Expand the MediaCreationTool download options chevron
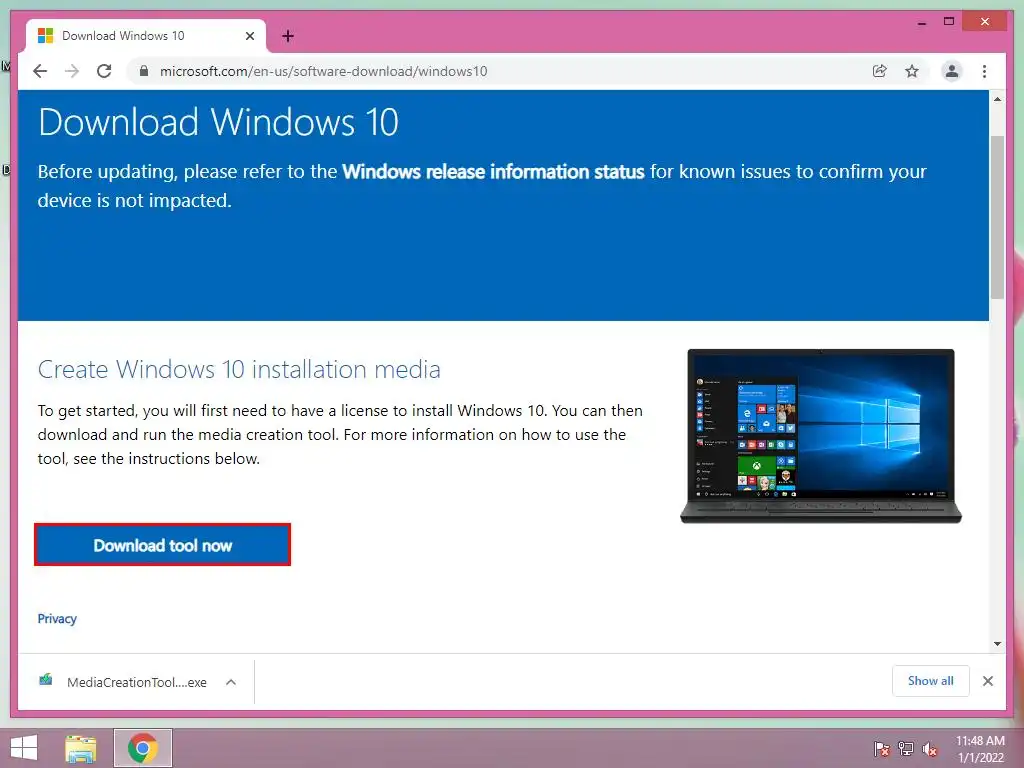 pyautogui.click(x=231, y=682)
